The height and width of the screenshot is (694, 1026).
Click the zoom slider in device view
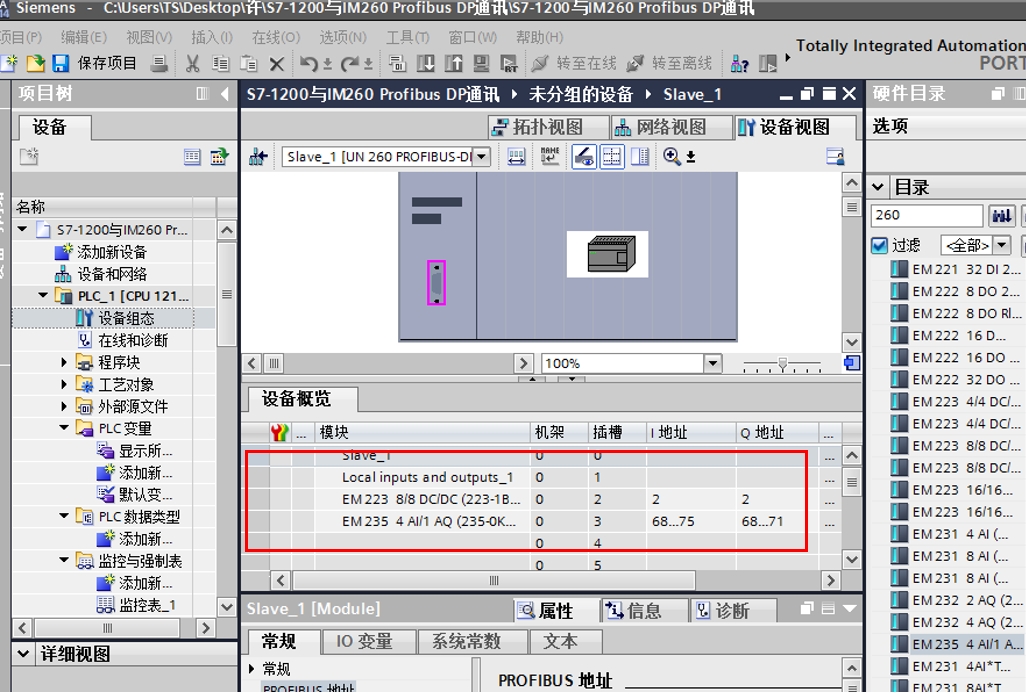pos(784,363)
